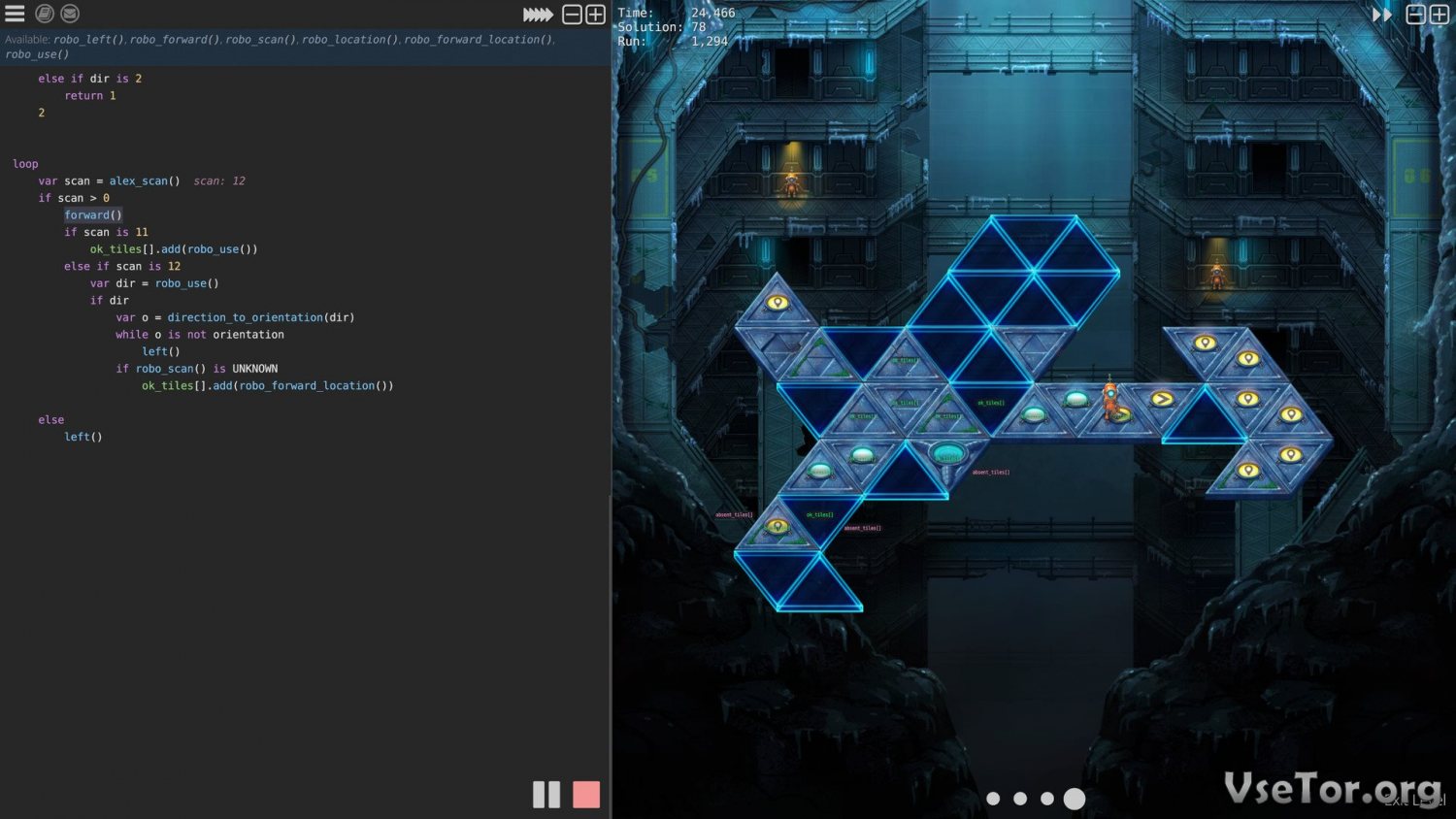Click the orange robot on the tiles
Image resolution: width=1456 pixels, height=819 pixels.
click(1110, 398)
